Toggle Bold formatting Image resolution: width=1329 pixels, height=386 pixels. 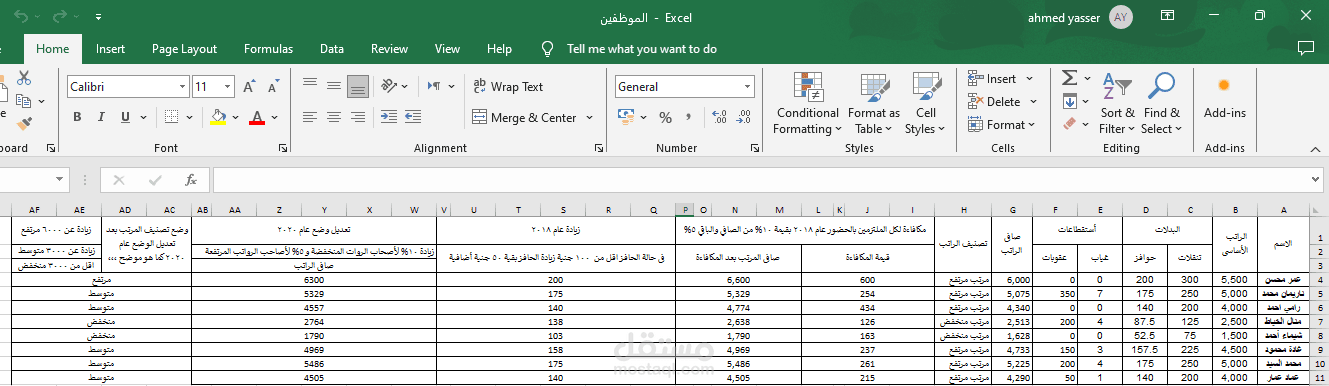coord(78,118)
